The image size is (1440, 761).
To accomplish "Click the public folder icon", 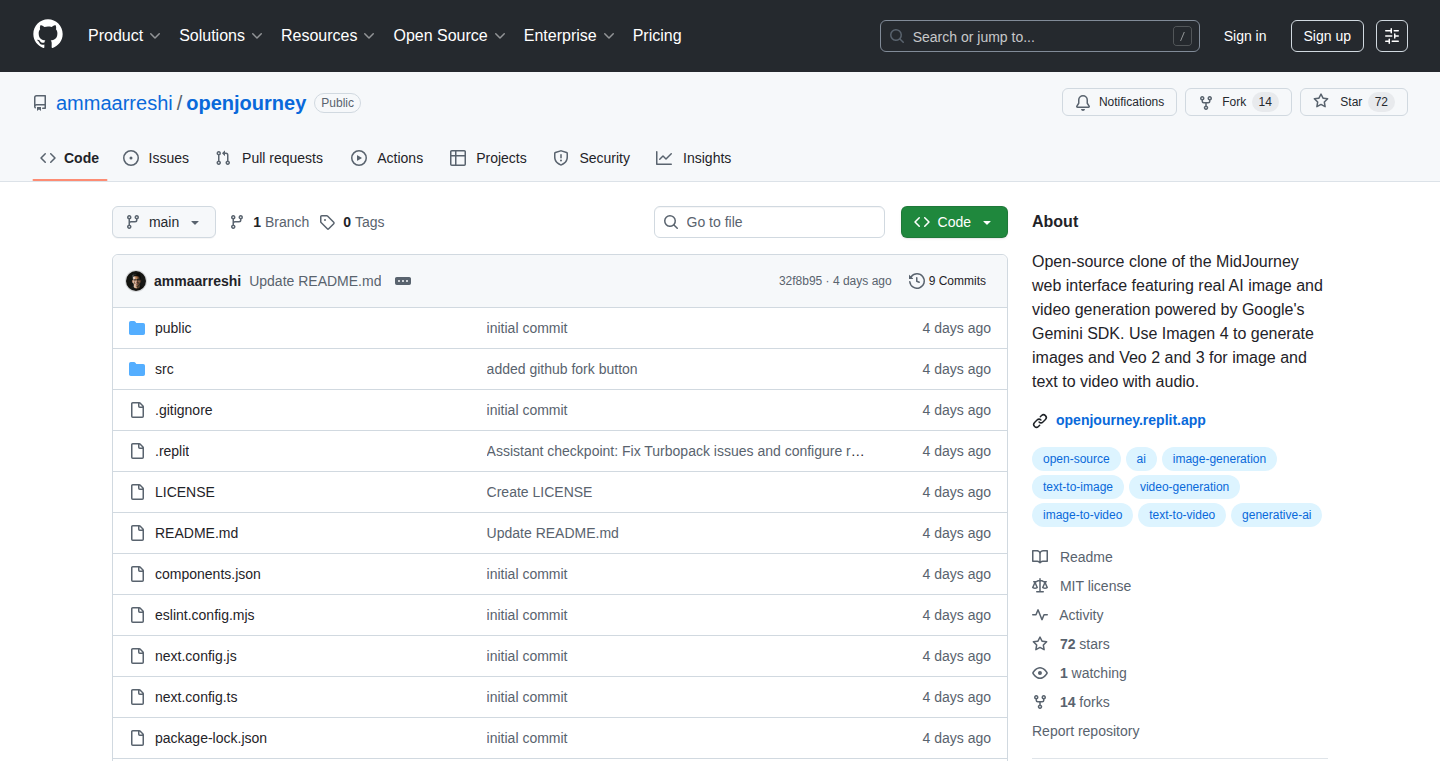I will pos(137,328).
